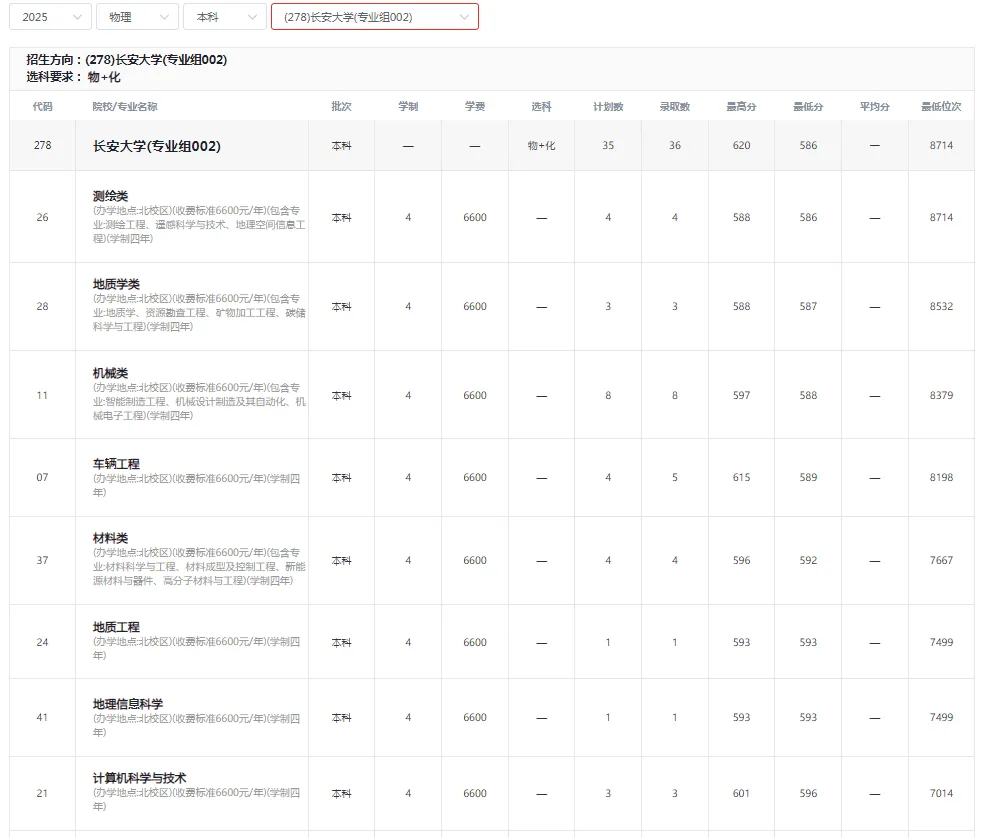983x838 pixels.
Task: Click the 学制 column header
Action: [408, 107]
